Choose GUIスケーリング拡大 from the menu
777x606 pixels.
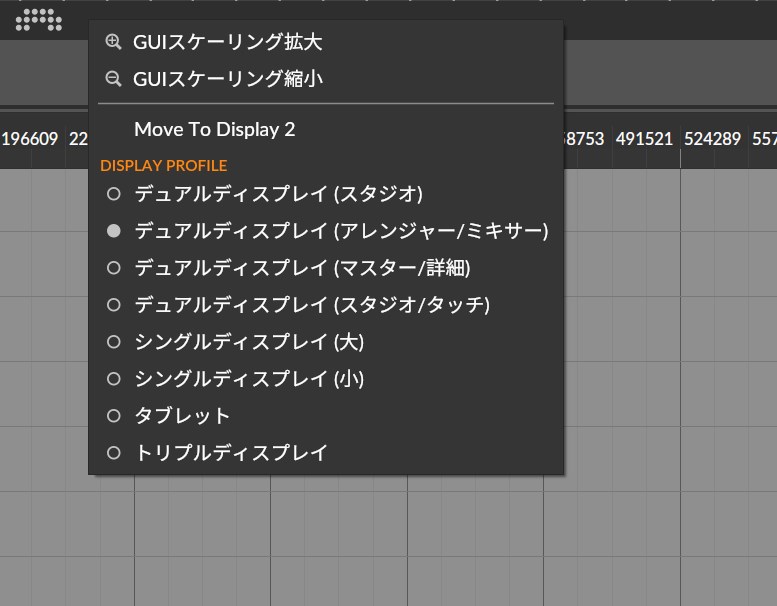(x=227, y=42)
